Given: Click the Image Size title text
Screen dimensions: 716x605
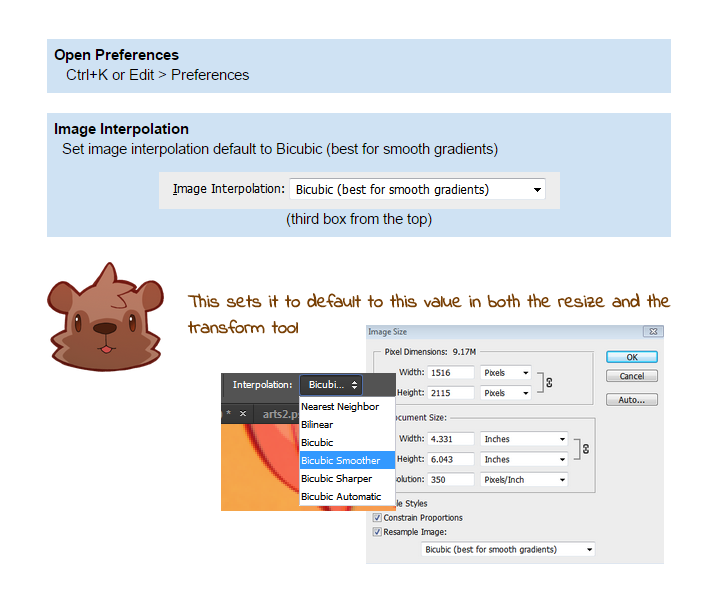Looking at the screenshot, I should (387, 331).
